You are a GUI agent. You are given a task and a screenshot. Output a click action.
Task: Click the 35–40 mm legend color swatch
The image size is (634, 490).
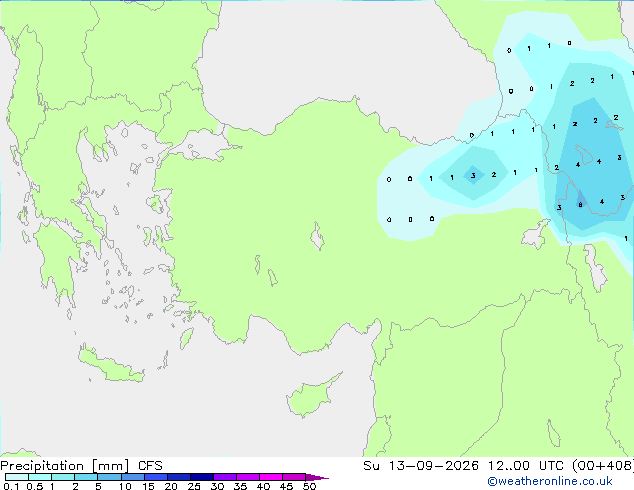click(x=248, y=477)
